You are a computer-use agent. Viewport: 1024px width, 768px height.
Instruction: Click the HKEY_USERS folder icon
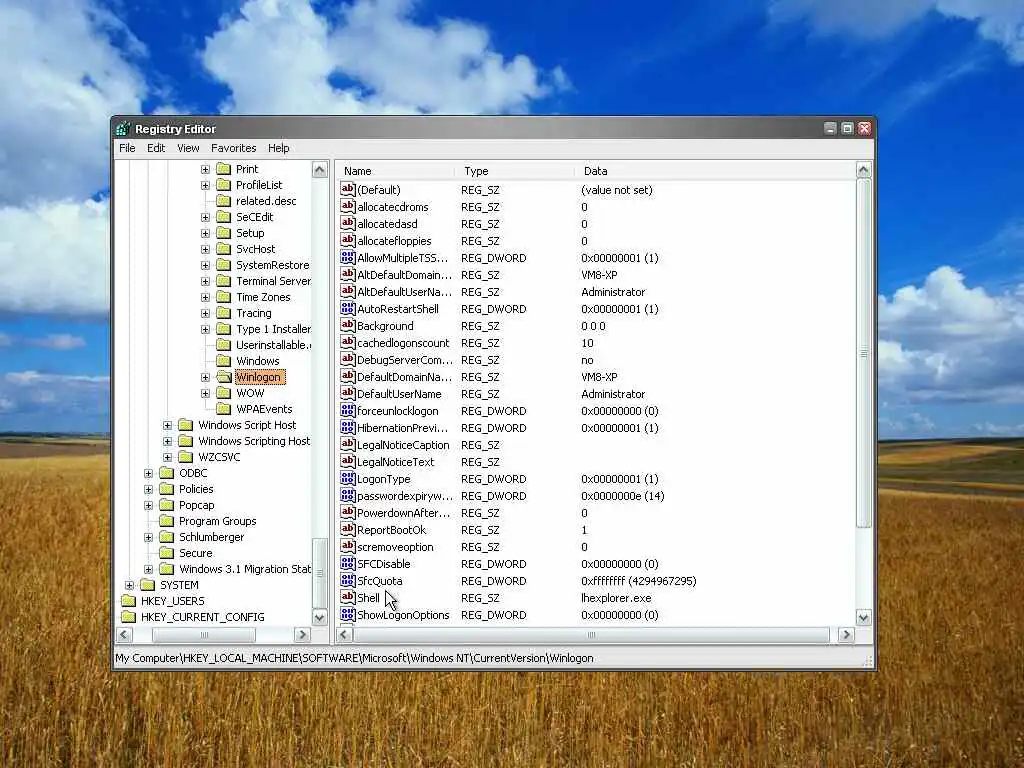tap(129, 601)
